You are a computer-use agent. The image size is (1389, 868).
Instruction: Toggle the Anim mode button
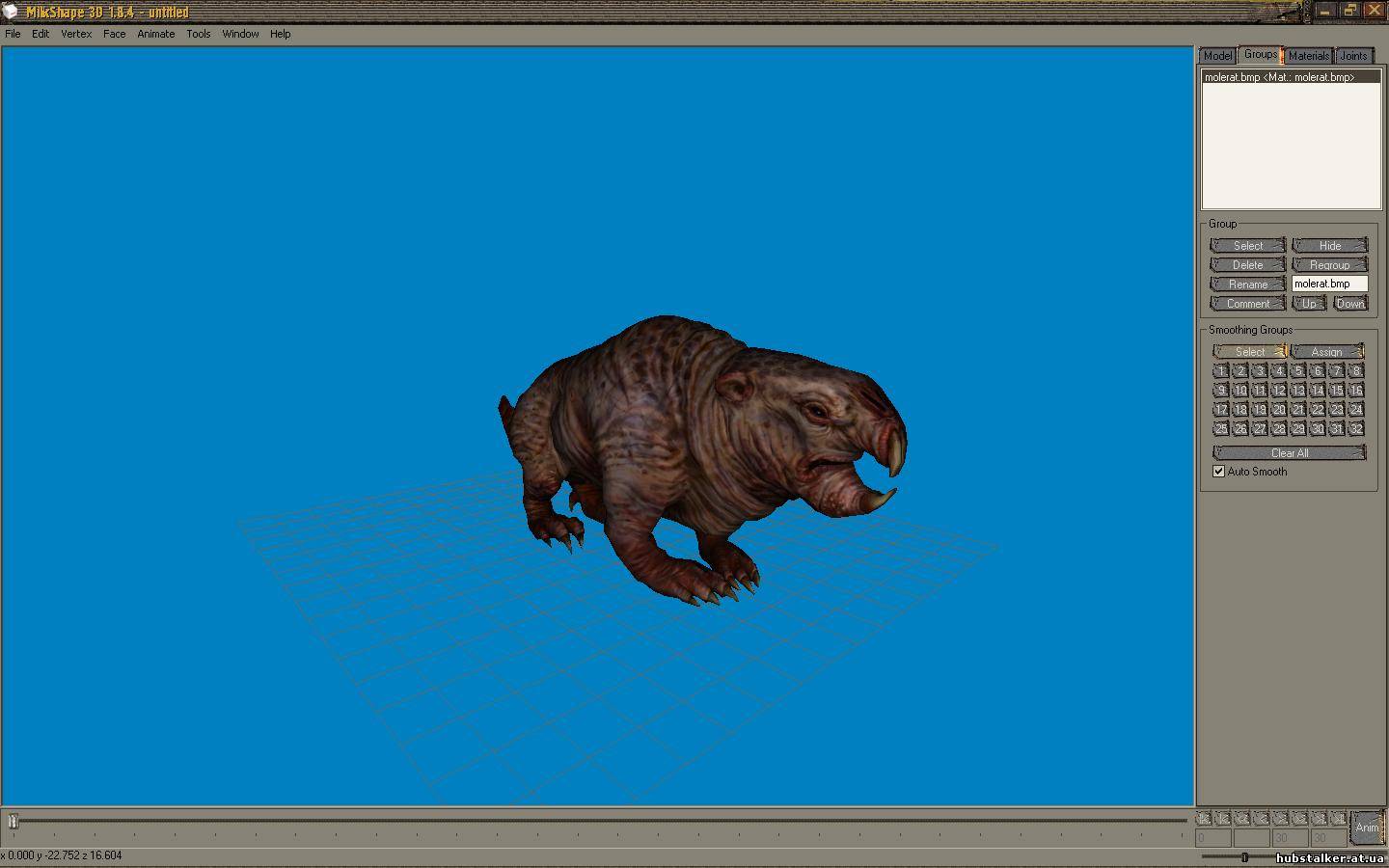[1367, 827]
